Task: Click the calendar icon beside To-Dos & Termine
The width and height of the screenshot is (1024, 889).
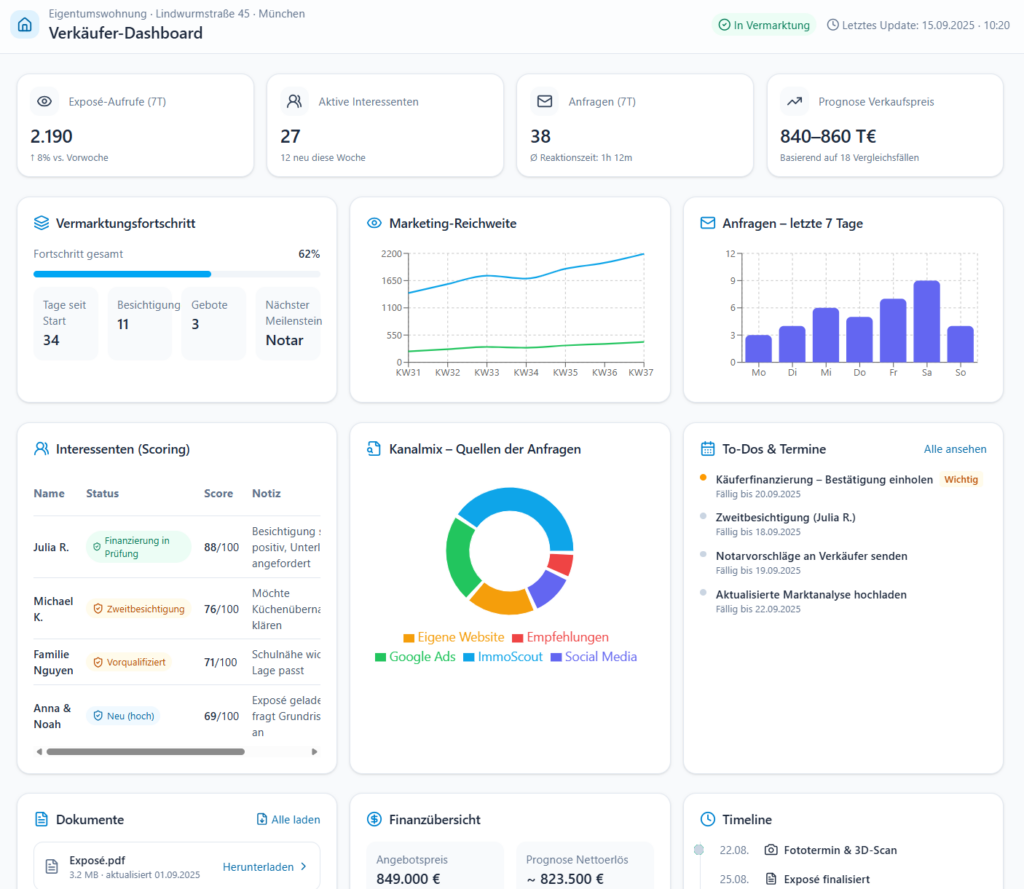Action: [x=708, y=449]
